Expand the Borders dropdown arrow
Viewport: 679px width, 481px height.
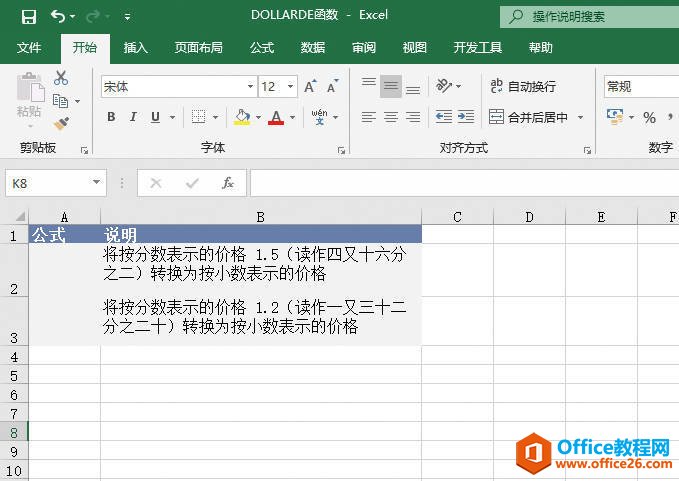(x=215, y=117)
